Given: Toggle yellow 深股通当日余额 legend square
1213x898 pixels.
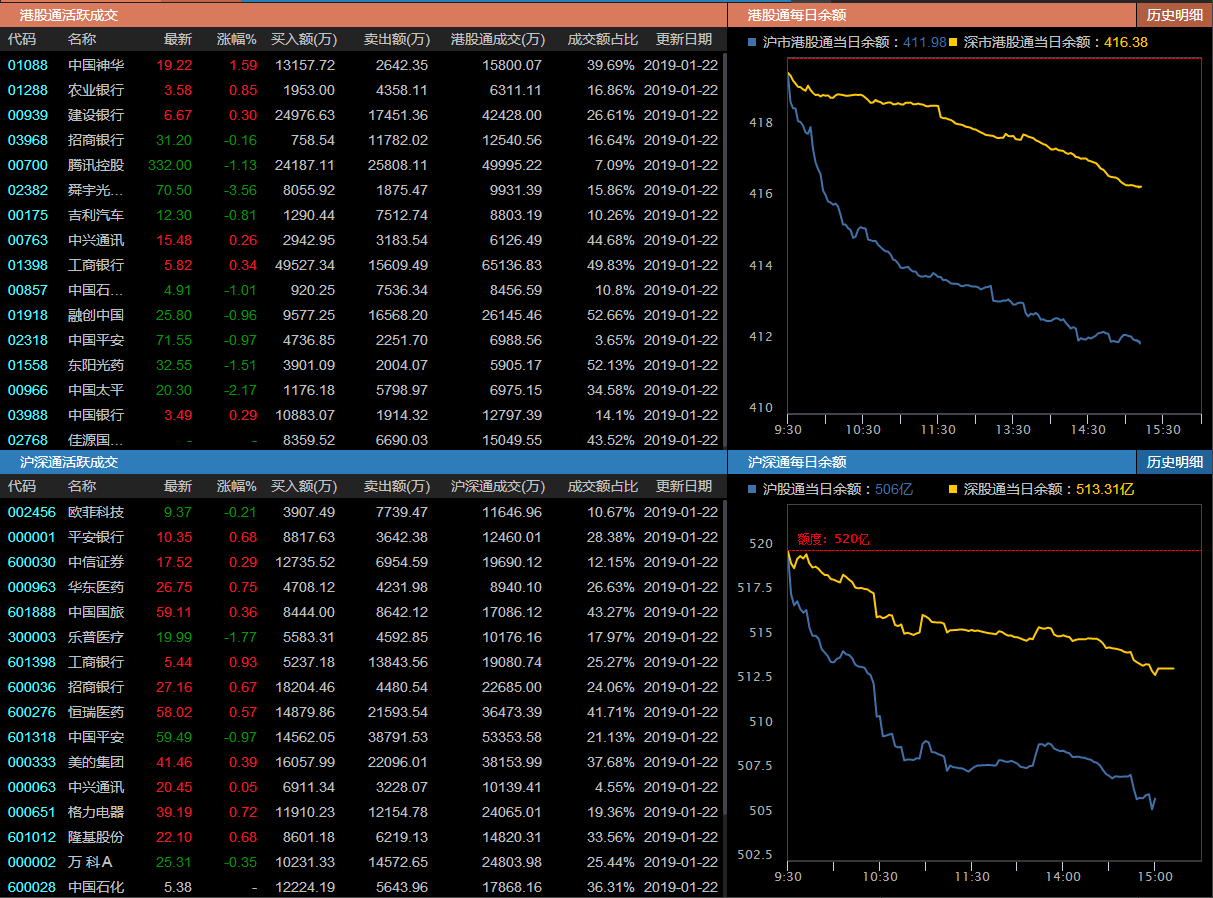Looking at the screenshot, I should coord(953,489).
